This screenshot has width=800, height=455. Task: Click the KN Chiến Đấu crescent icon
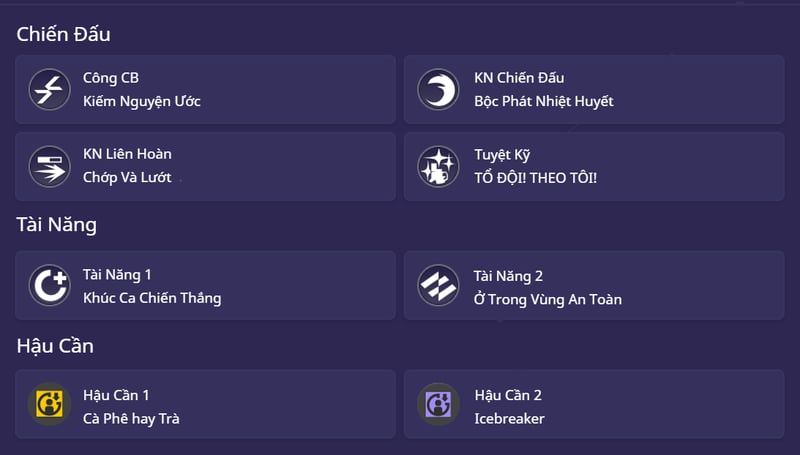coord(438,89)
